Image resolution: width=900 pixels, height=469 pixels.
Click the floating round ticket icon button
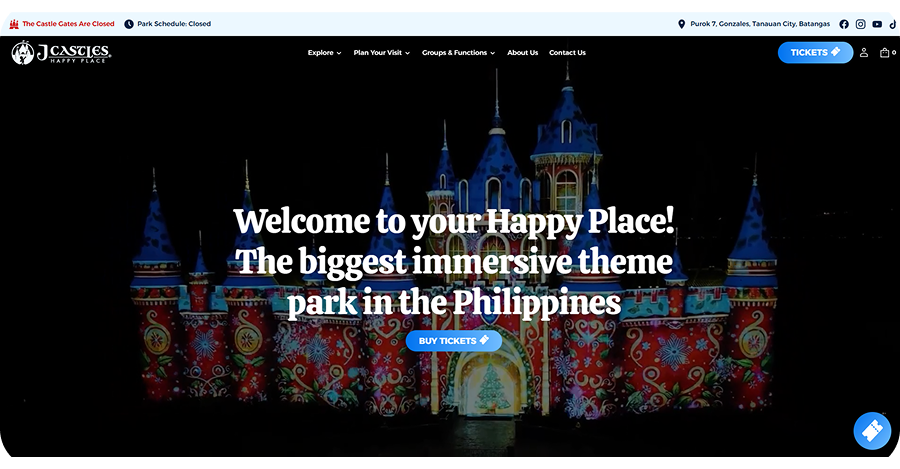[x=872, y=431]
